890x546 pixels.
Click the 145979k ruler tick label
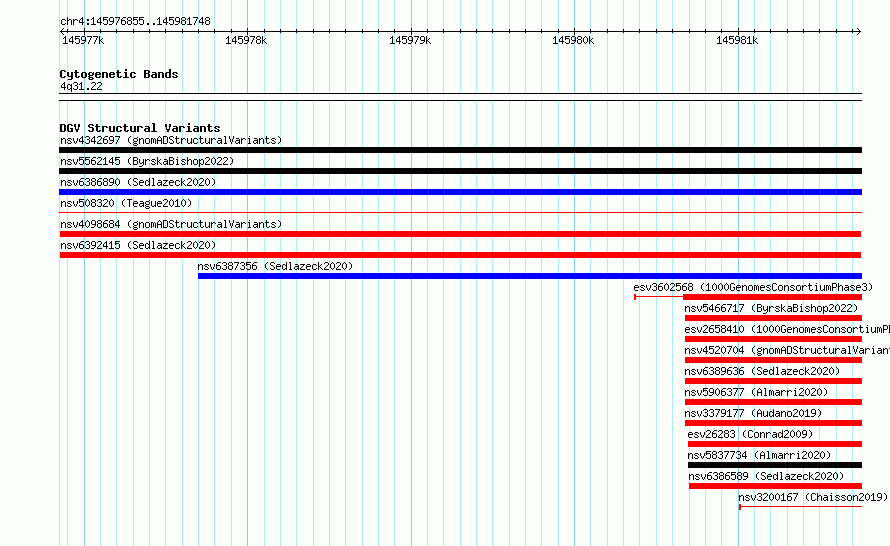coord(410,40)
